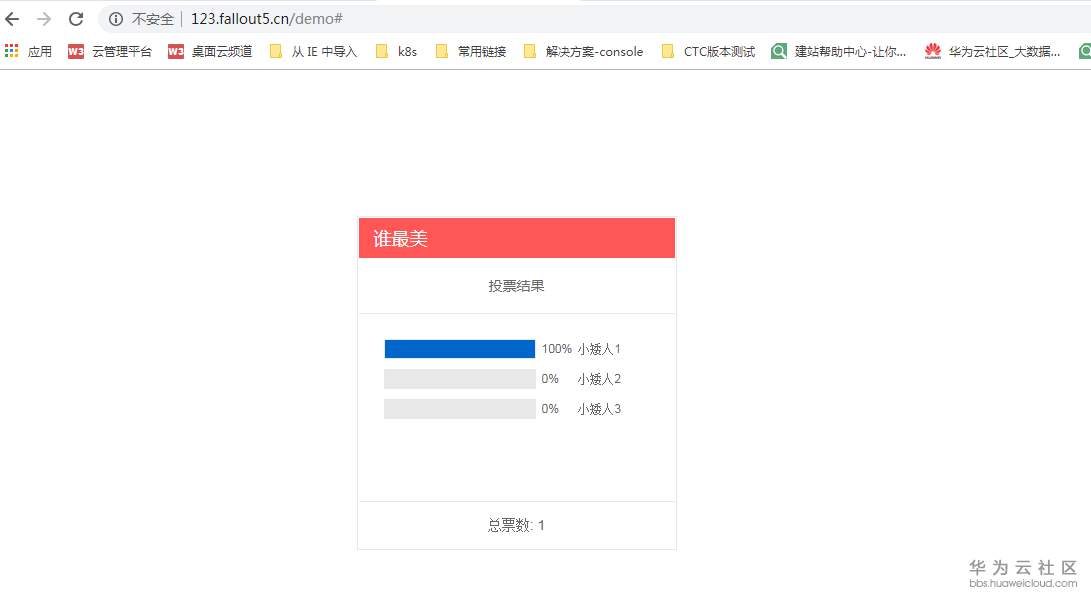The height and width of the screenshot is (598, 1091).
Task: Open the 建站帮助中心 bookmark
Action: click(839, 51)
